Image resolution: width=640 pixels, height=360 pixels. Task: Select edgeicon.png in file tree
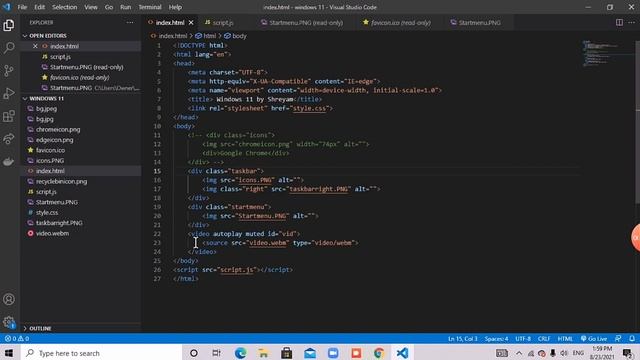coord(54,140)
